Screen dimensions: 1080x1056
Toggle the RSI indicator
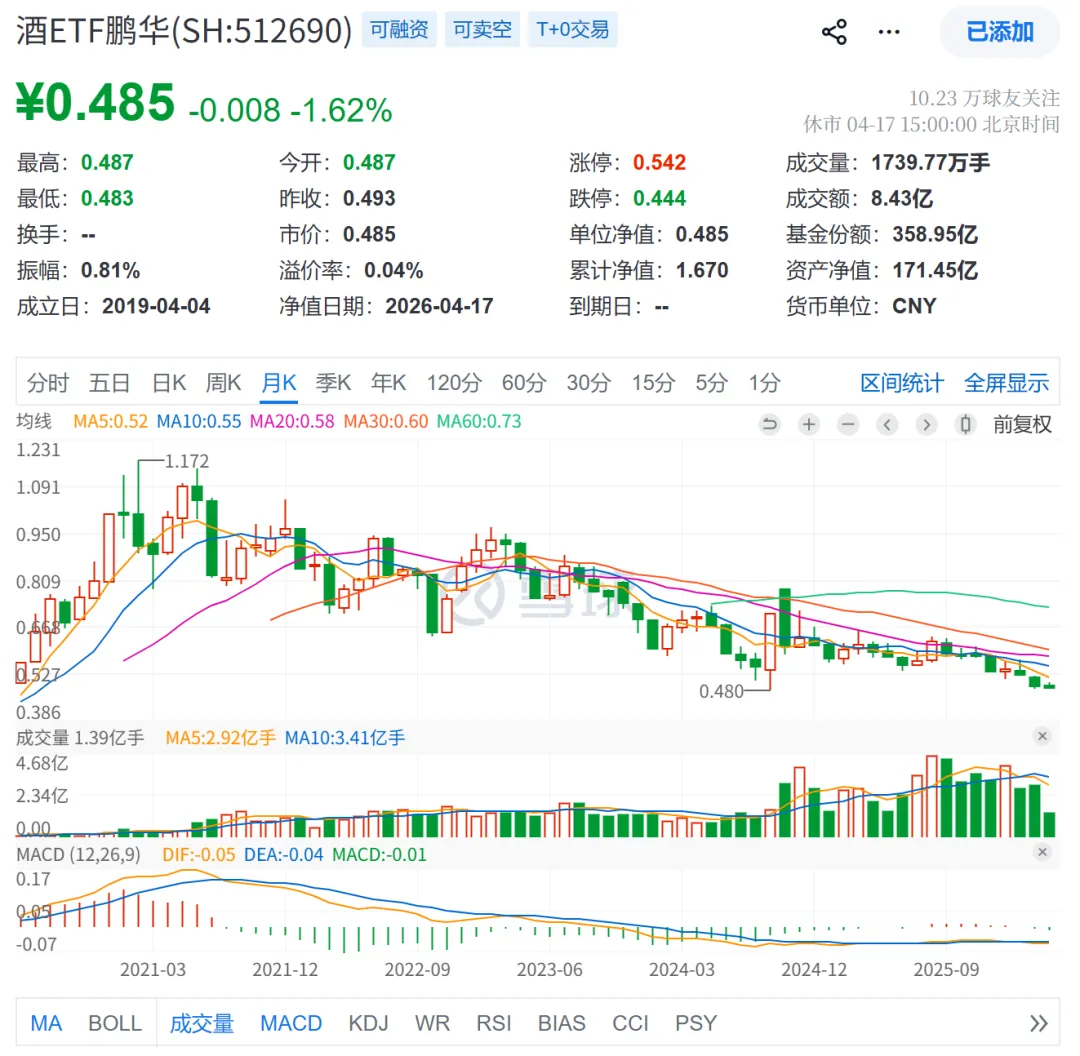494,1023
